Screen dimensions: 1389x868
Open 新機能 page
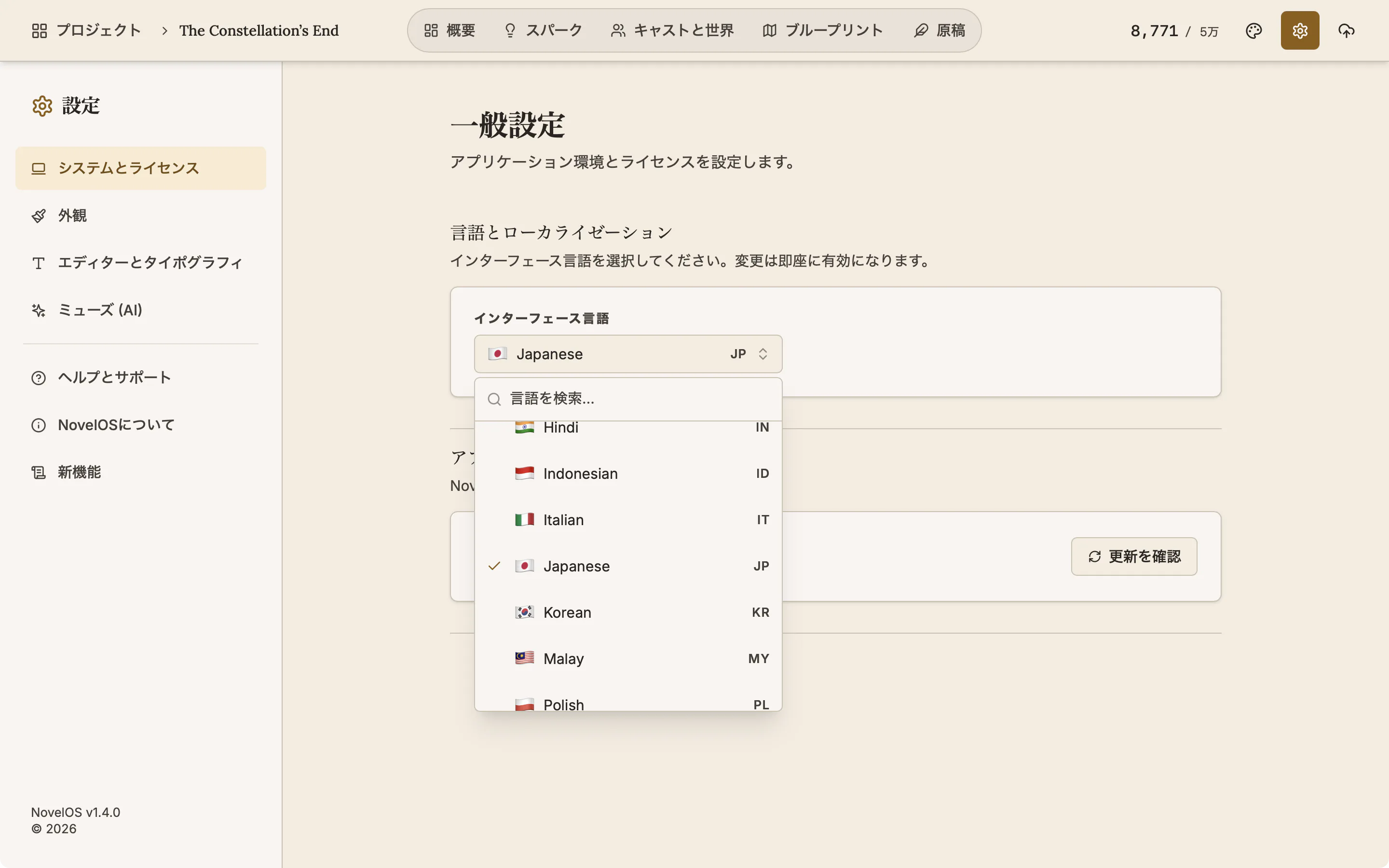tap(141, 473)
